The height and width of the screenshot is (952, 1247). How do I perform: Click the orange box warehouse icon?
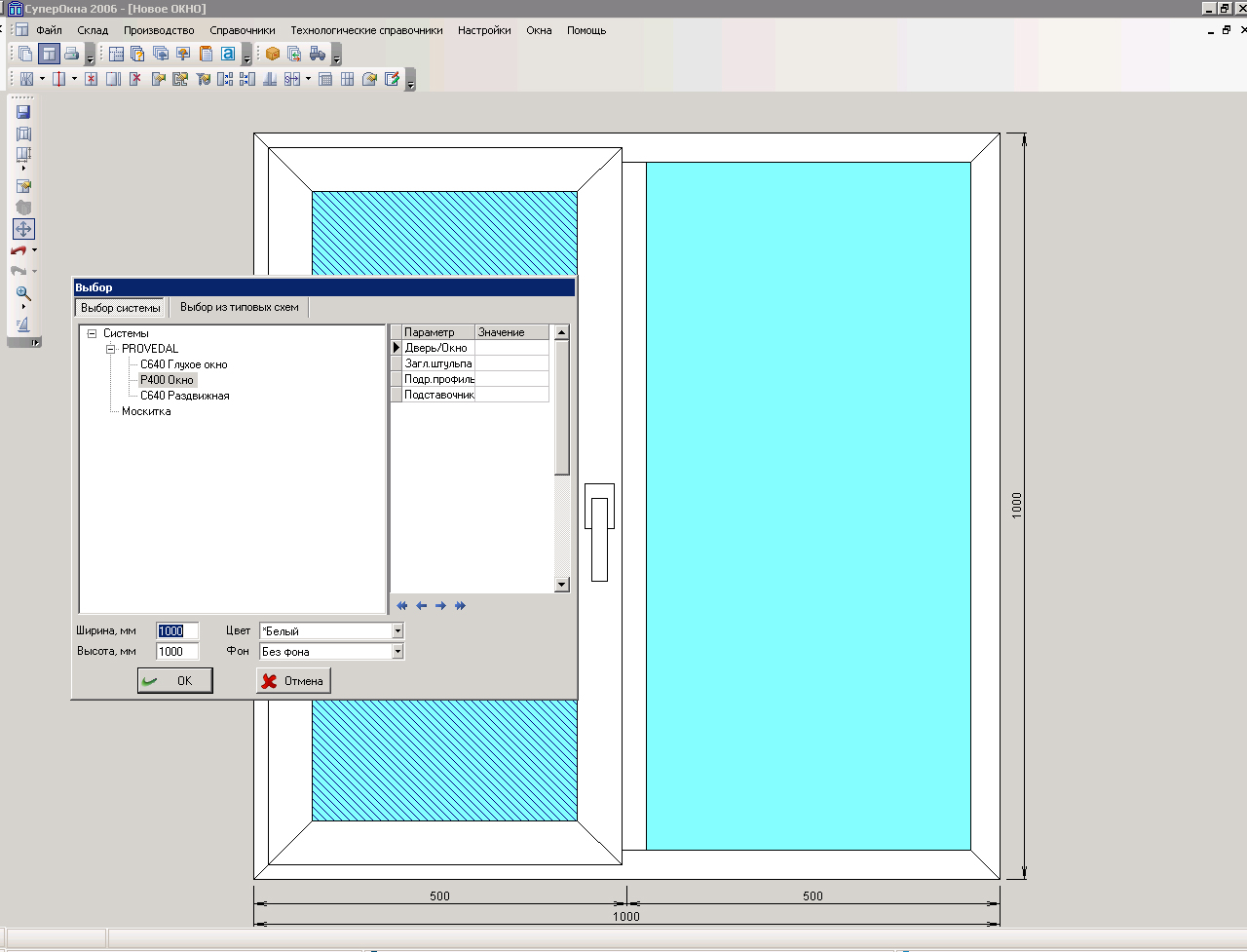click(273, 54)
